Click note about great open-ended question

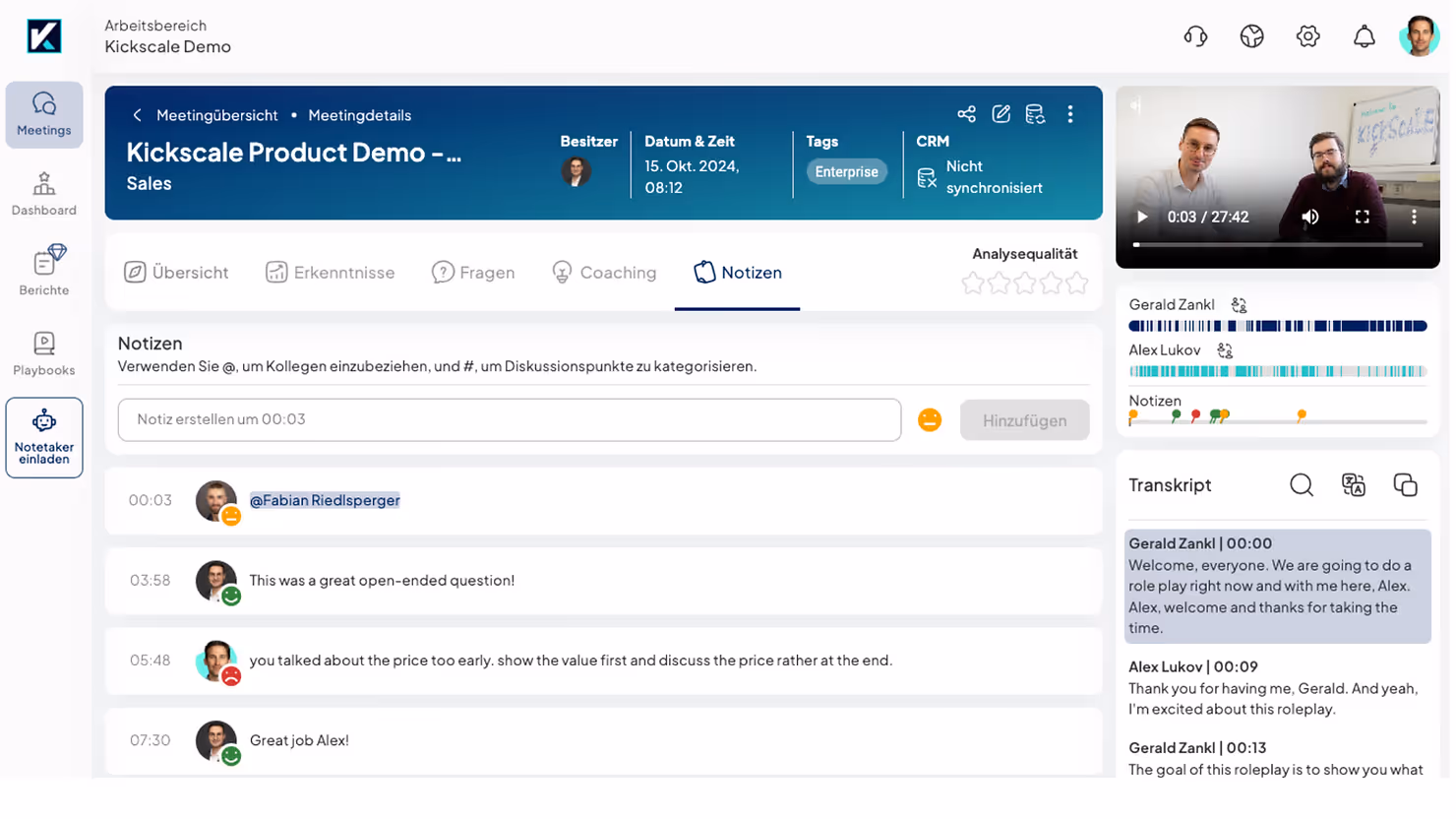coord(382,581)
